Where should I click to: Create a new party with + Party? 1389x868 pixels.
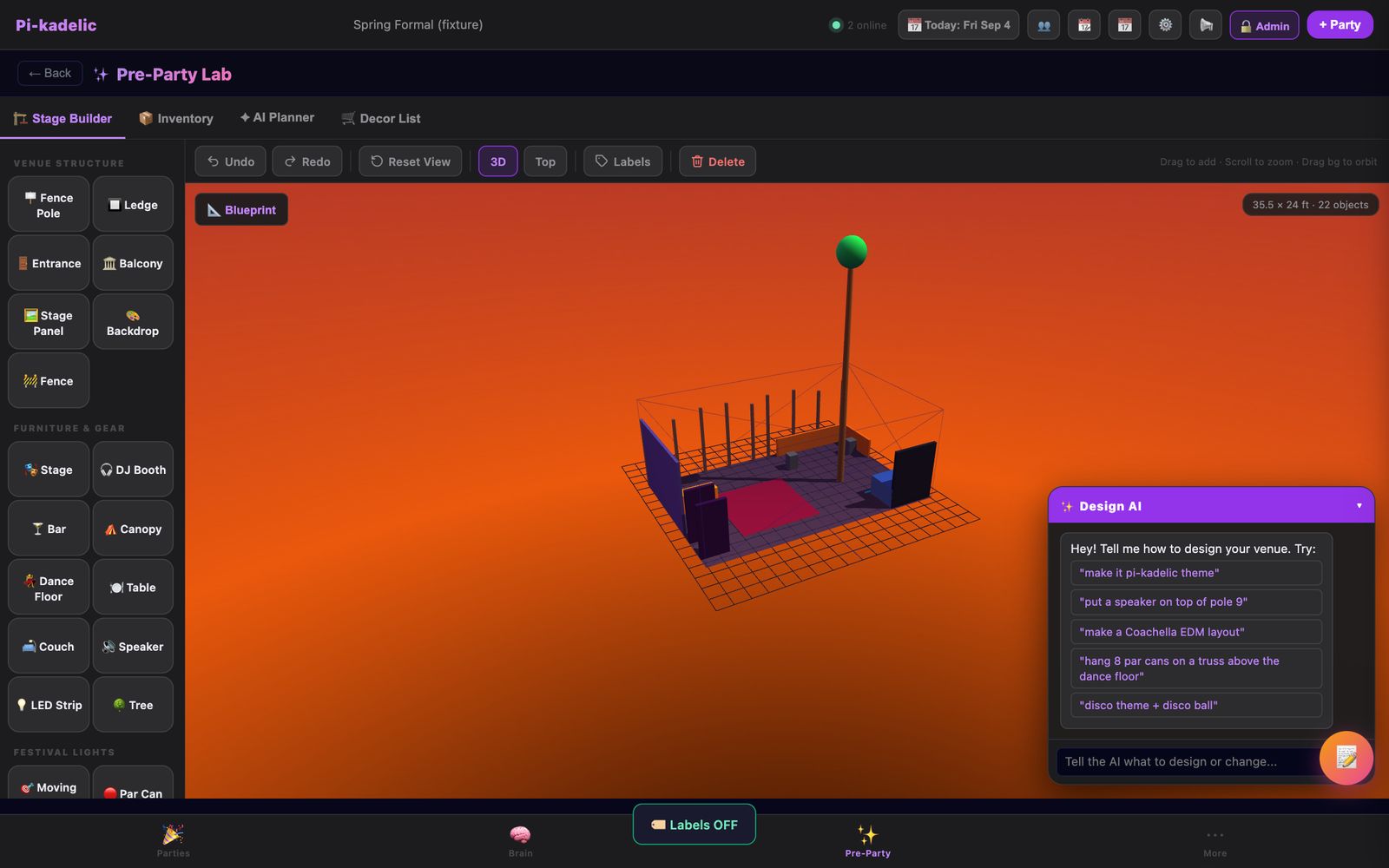[1340, 24]
